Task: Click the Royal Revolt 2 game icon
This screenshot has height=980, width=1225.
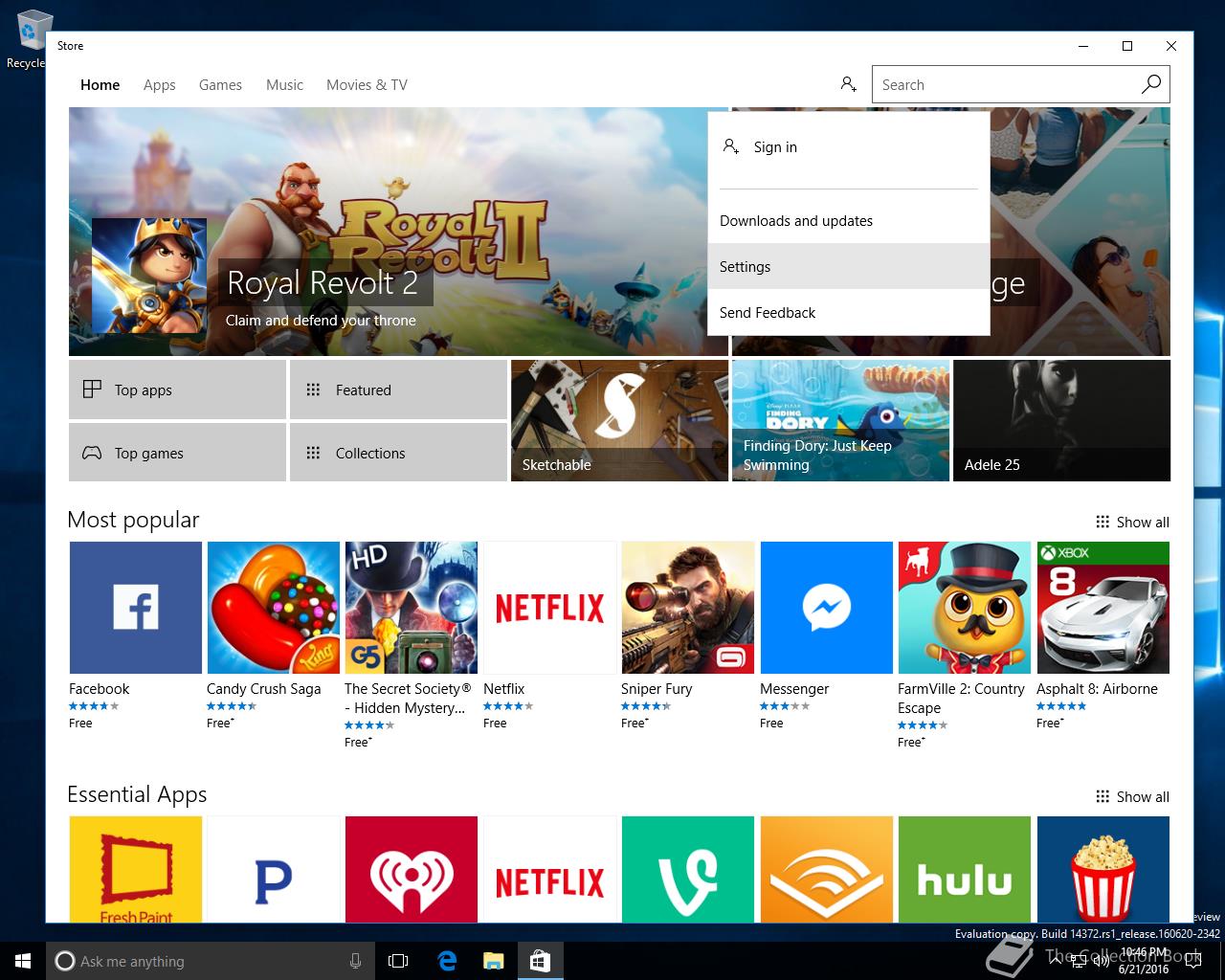Action: coord(149,276)
